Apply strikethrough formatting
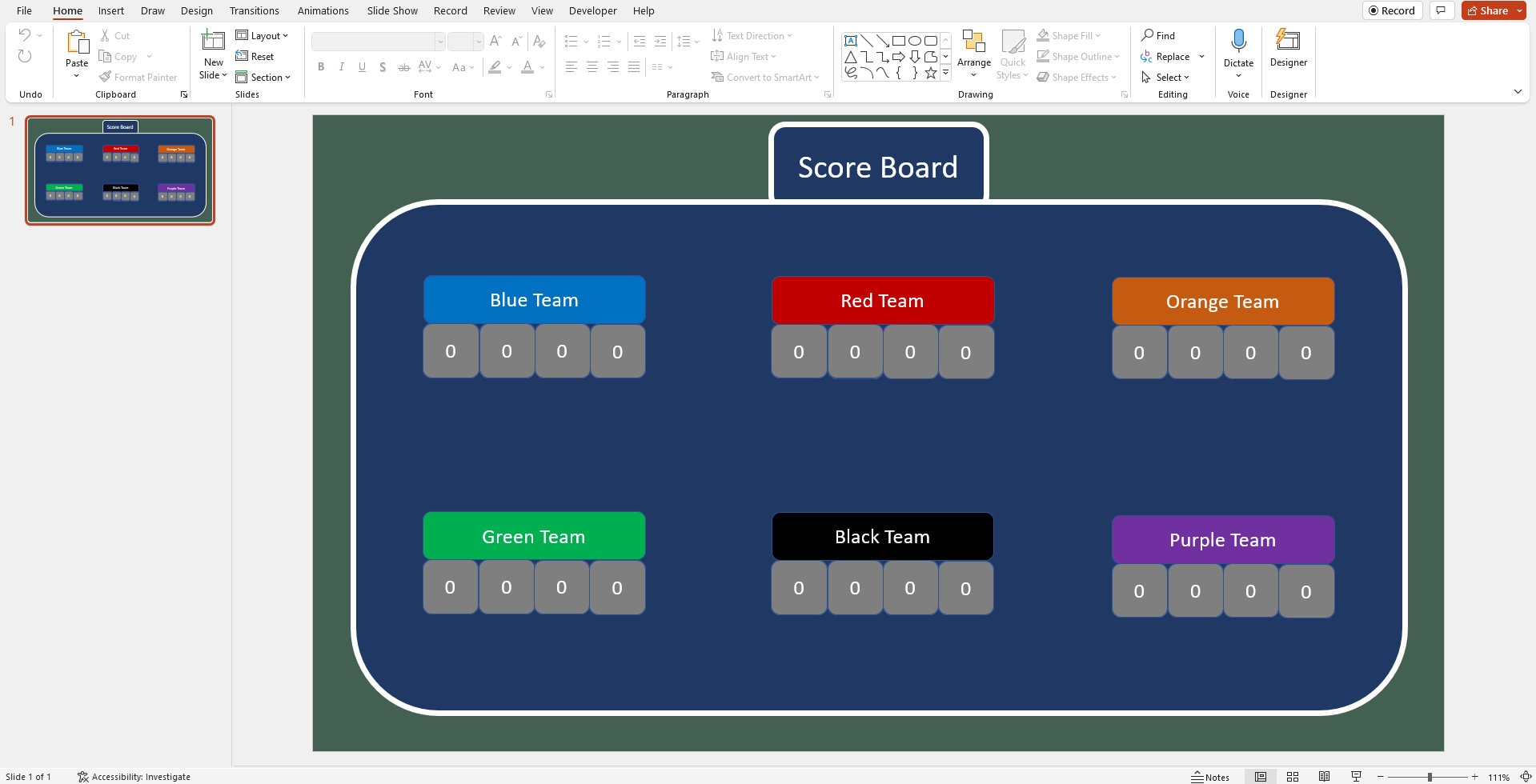 coord(404,67)
